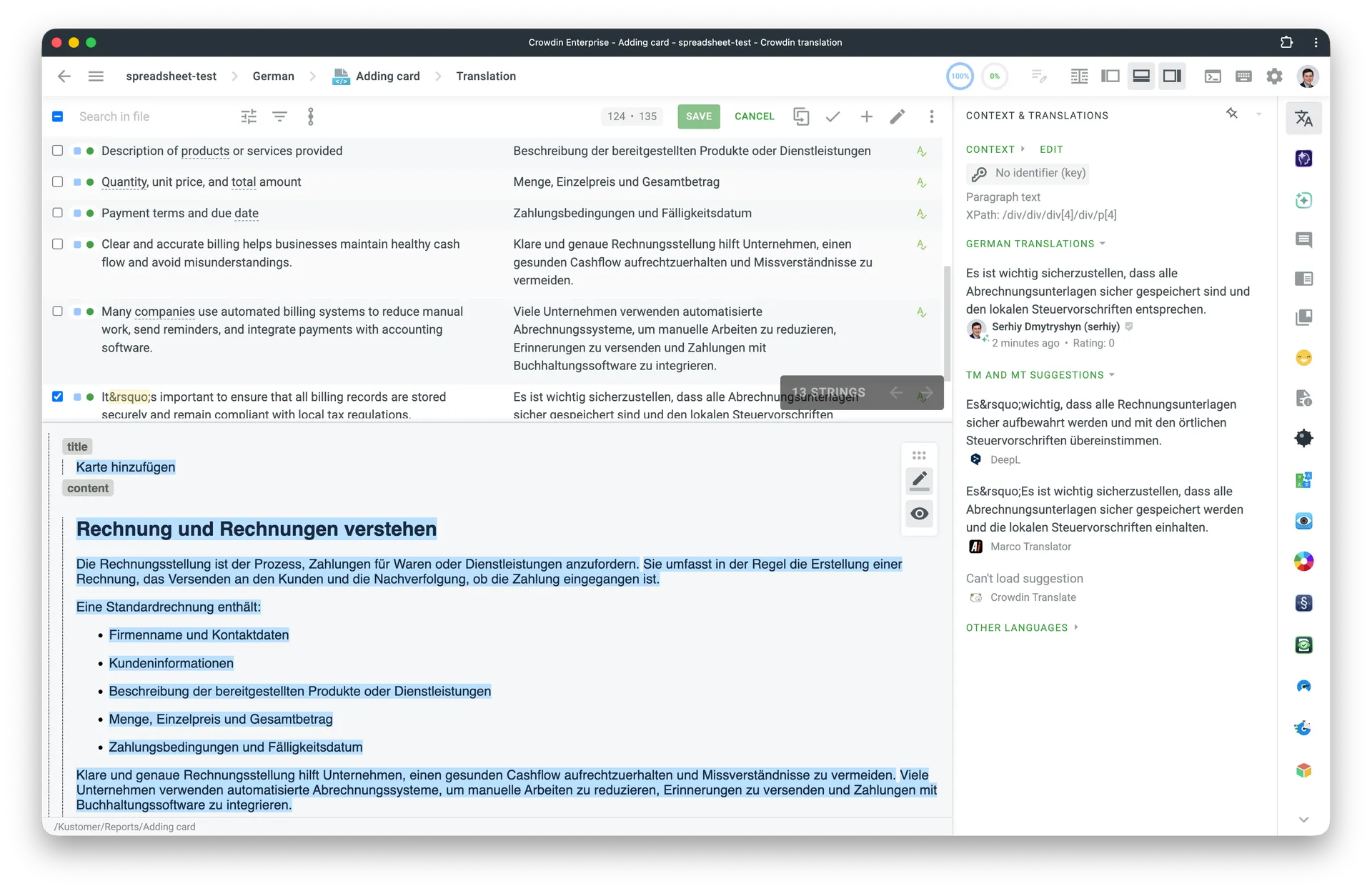This screenshot has width=1372, height=891.
Task: Open the German breadcrumb menu
Action: [273, 76]
